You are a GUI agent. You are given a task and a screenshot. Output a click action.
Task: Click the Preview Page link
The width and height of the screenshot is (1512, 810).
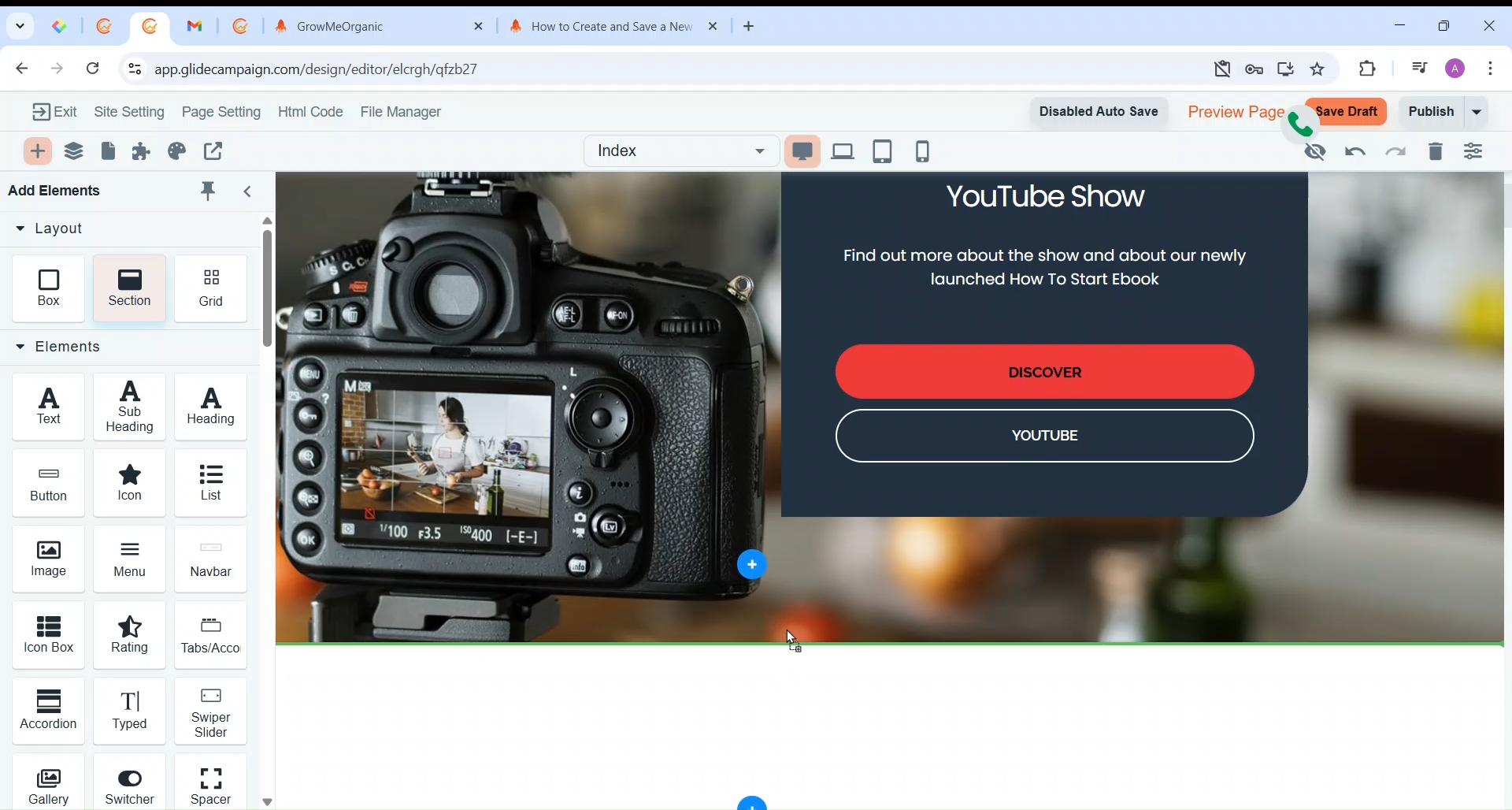tap(1235, 112)
